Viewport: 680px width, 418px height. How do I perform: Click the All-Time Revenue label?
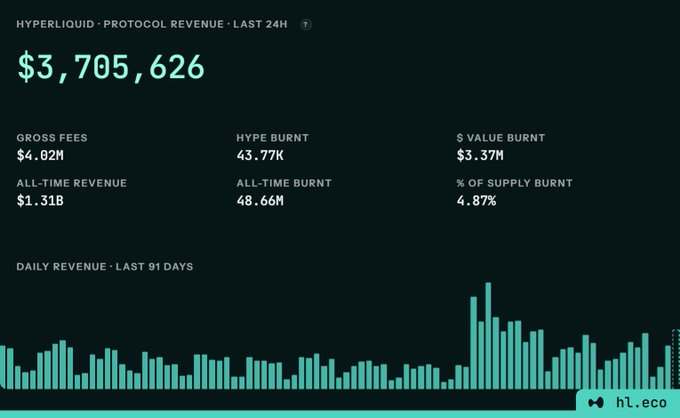[x=72, y=183]
